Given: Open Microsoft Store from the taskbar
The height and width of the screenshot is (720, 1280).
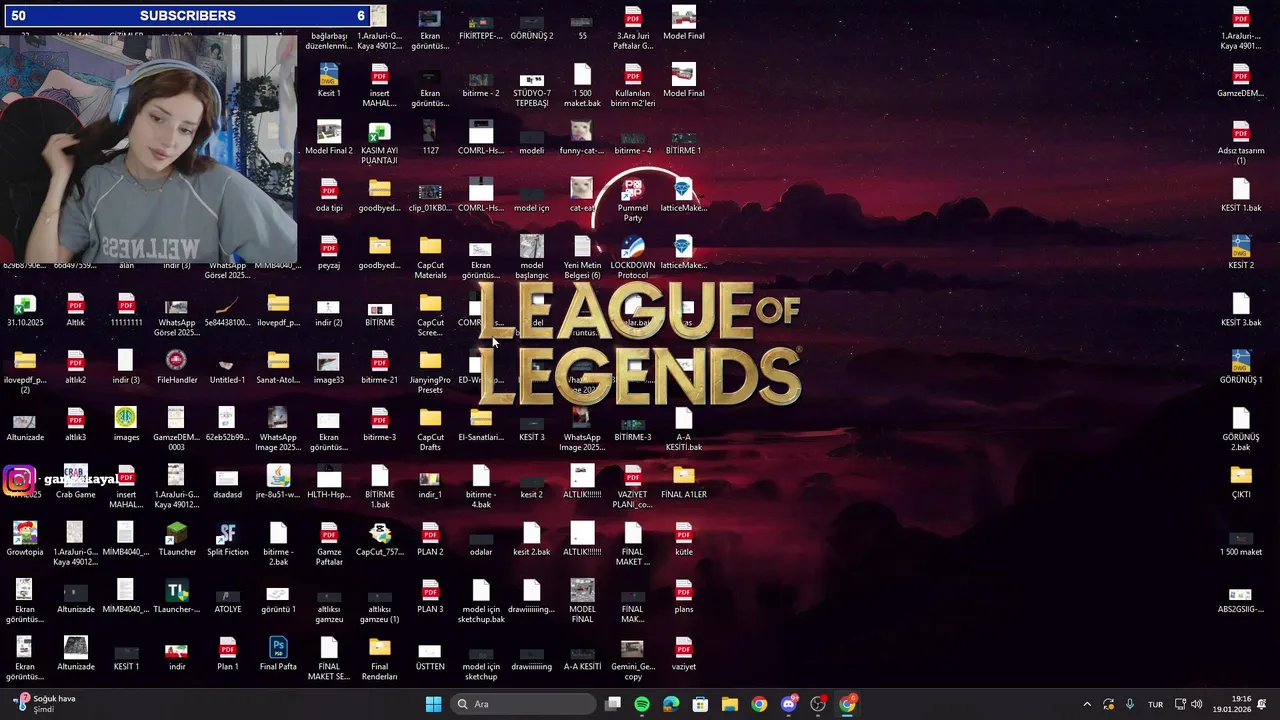Looking at the screenshot, I should (x=700, y=704).
